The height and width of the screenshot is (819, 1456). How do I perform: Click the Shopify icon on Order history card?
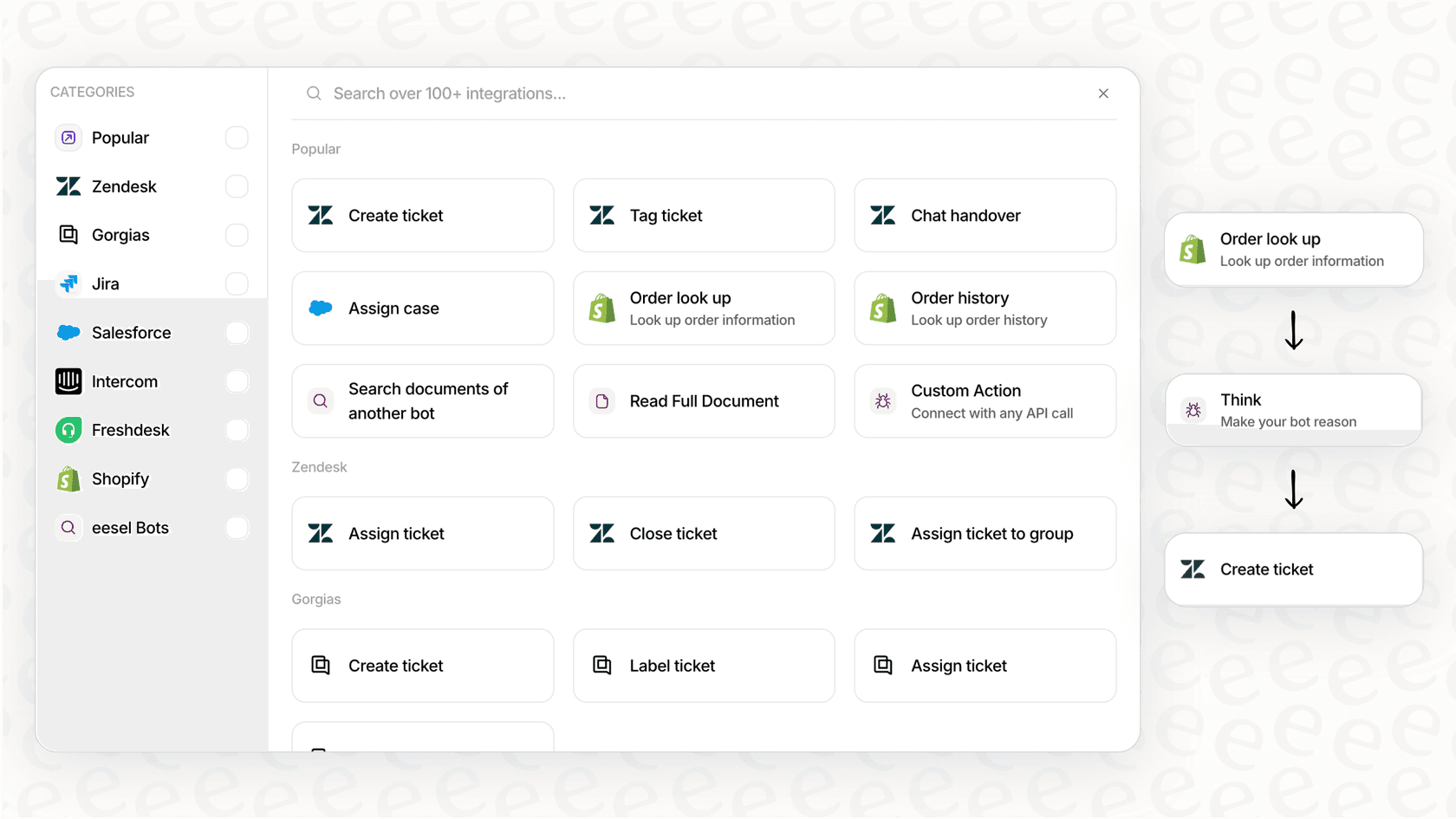pos(882,308)
